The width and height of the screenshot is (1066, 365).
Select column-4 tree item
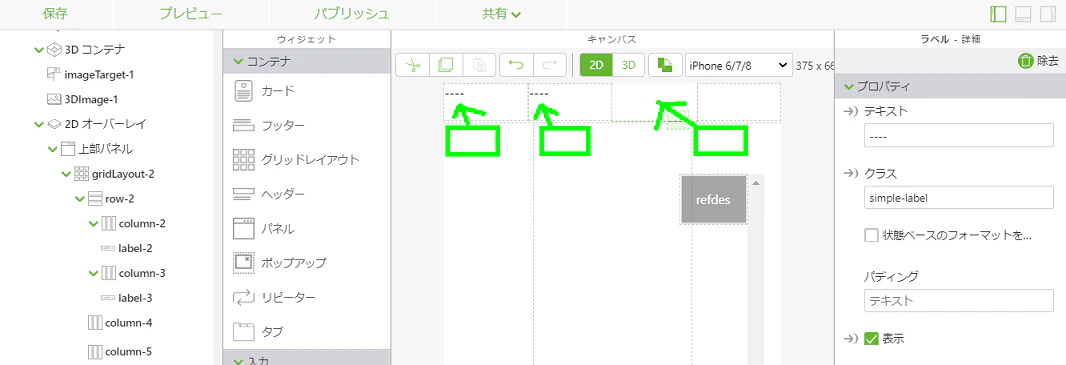[128, 322]
